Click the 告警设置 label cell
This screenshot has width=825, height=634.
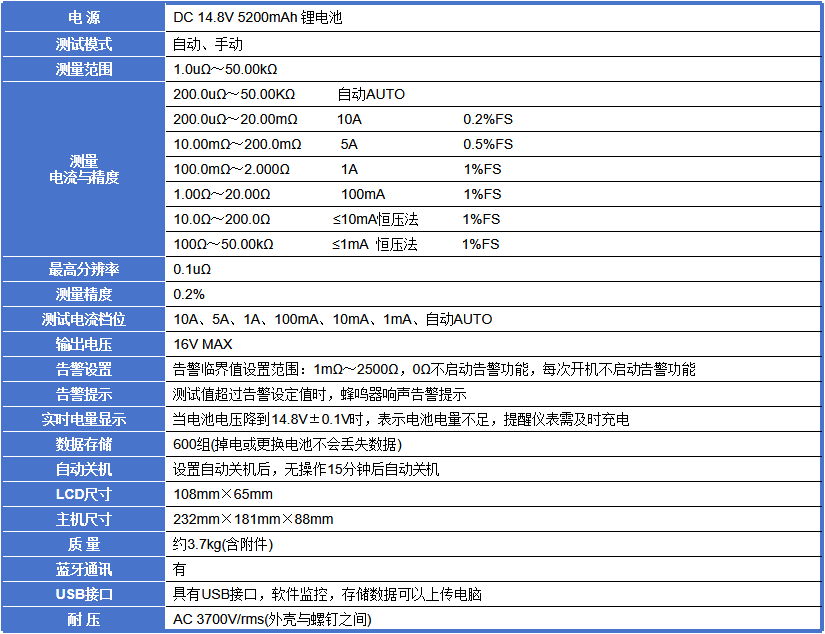click(84, 369)
